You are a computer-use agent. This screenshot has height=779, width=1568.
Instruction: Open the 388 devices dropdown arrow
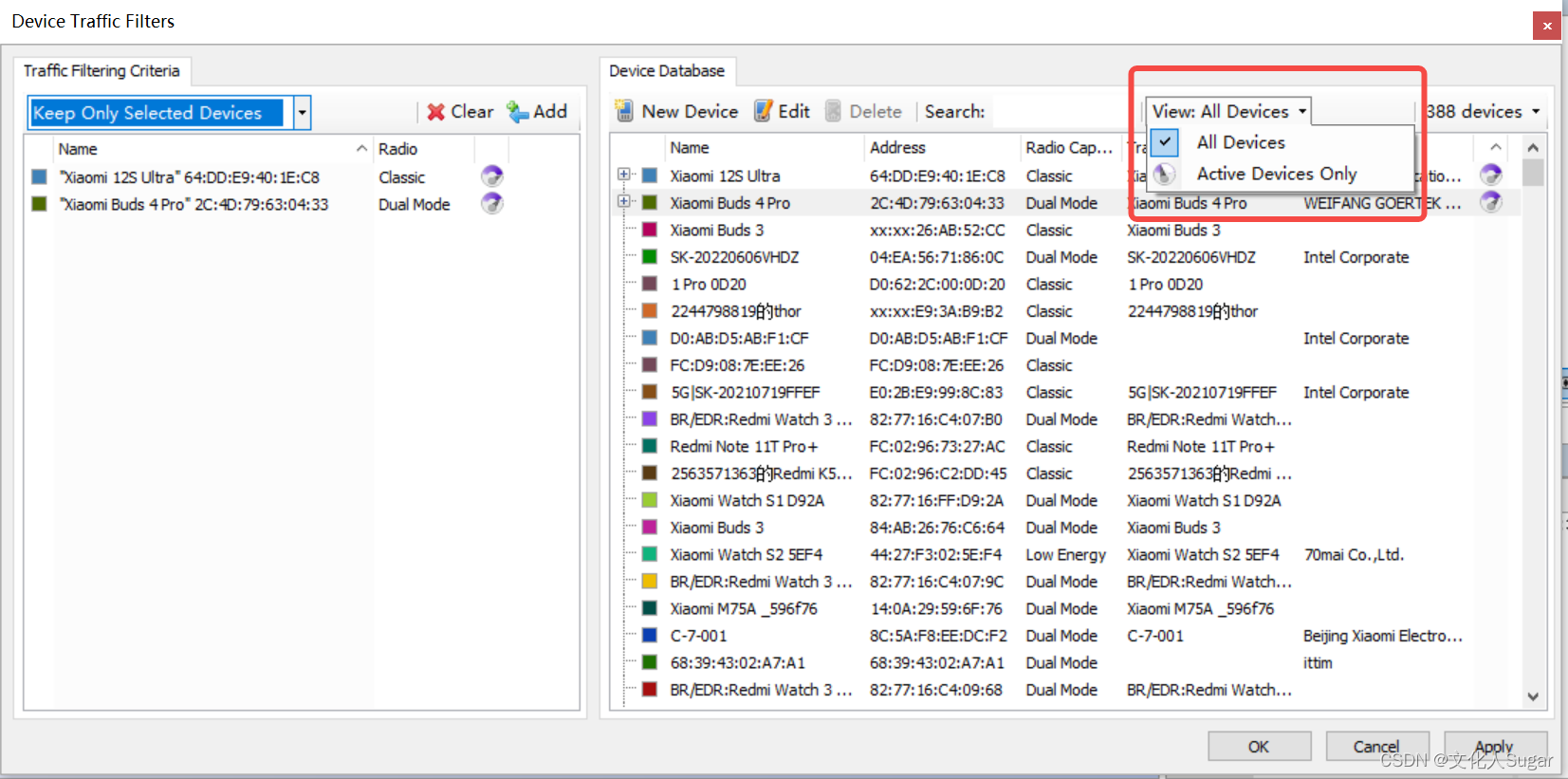point(1536,111)
